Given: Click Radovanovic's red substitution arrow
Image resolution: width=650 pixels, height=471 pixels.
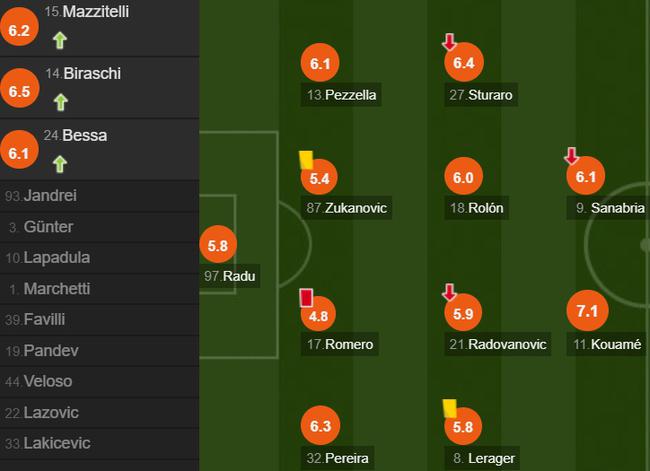Looking at the screenshot, I should (449, 292).
